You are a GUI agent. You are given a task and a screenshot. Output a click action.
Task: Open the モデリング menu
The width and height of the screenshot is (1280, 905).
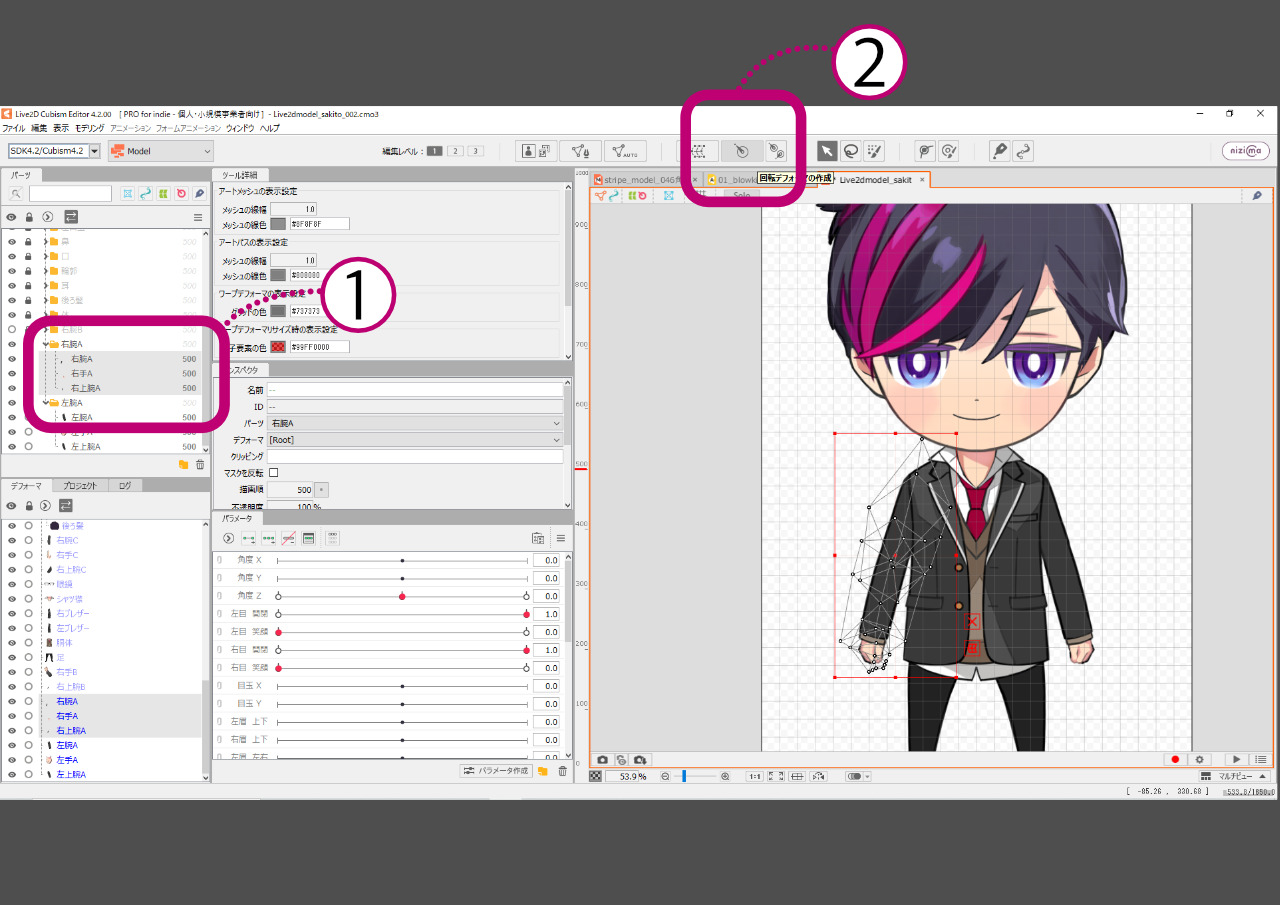coord(90,129)
